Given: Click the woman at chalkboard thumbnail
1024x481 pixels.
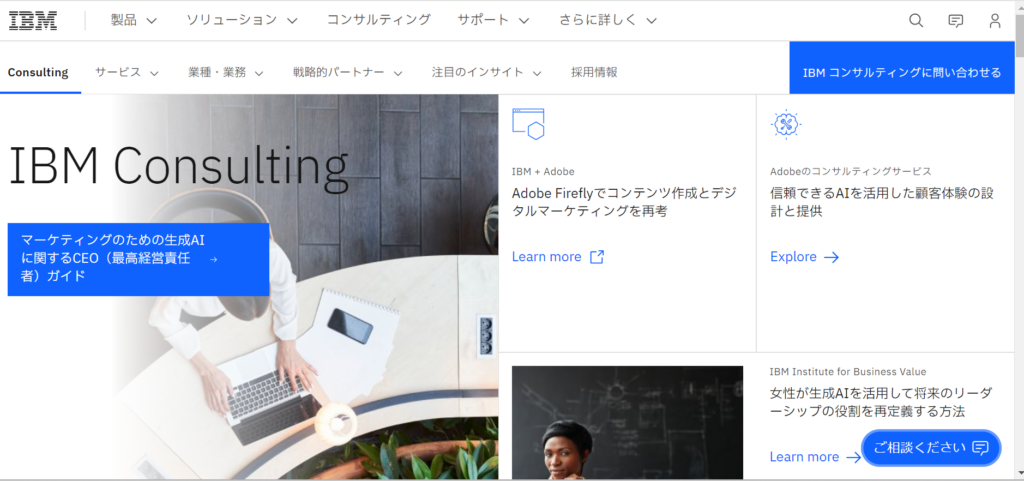Looking at the screenshot, I should coord(628,423).
